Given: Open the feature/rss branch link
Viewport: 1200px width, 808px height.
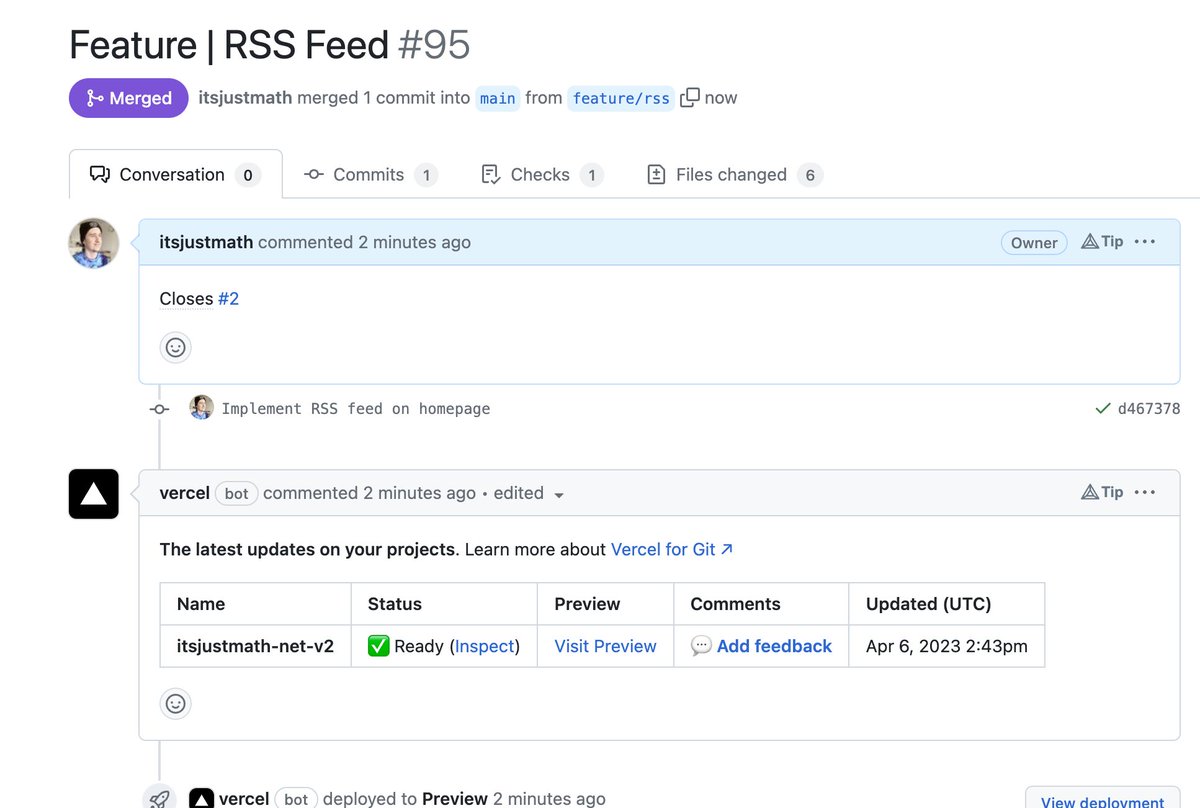Looking at the screenshot, I should 621,98.
